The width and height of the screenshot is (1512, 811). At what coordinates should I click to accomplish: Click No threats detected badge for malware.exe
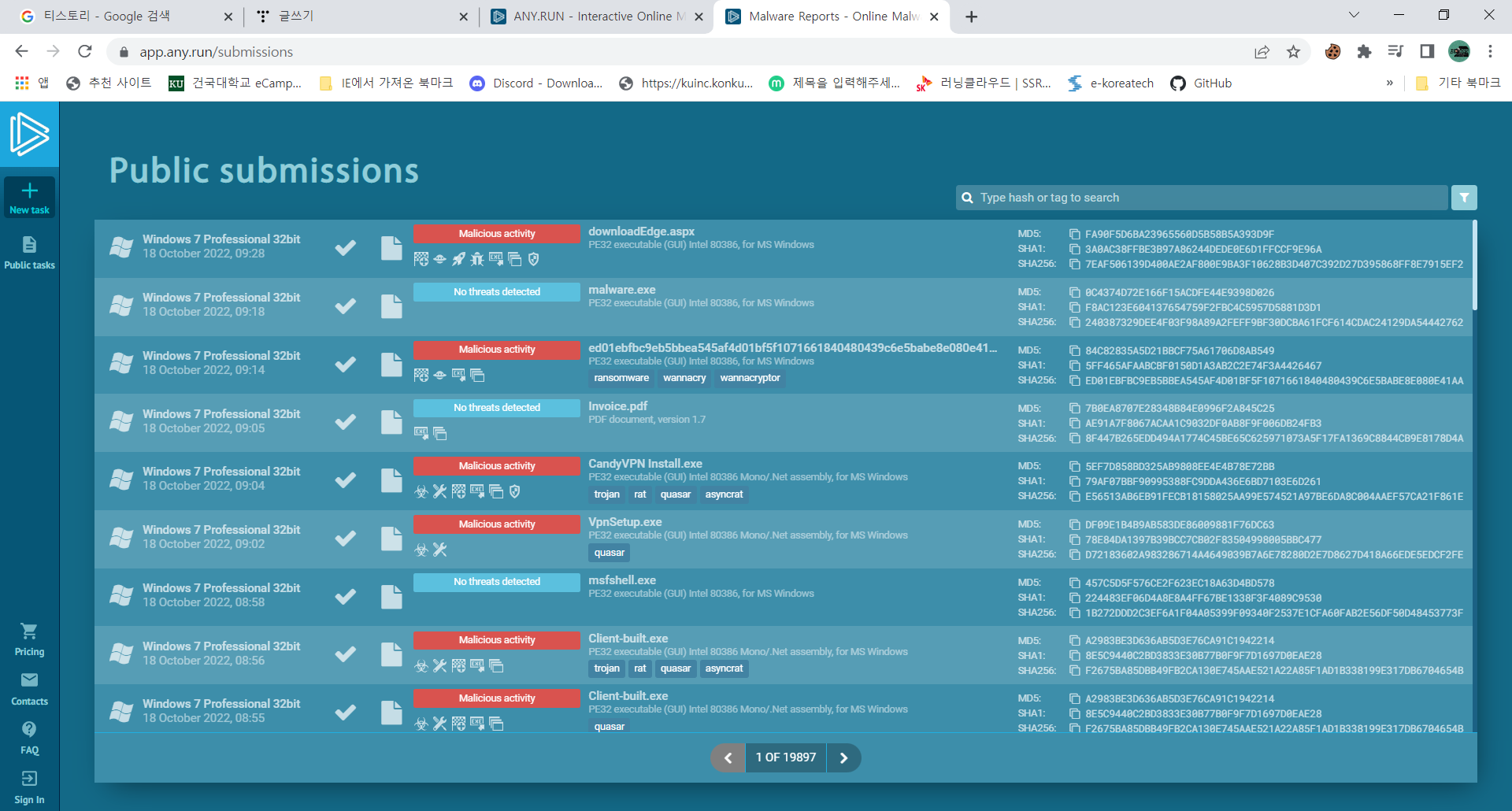(x=497, y=292)
